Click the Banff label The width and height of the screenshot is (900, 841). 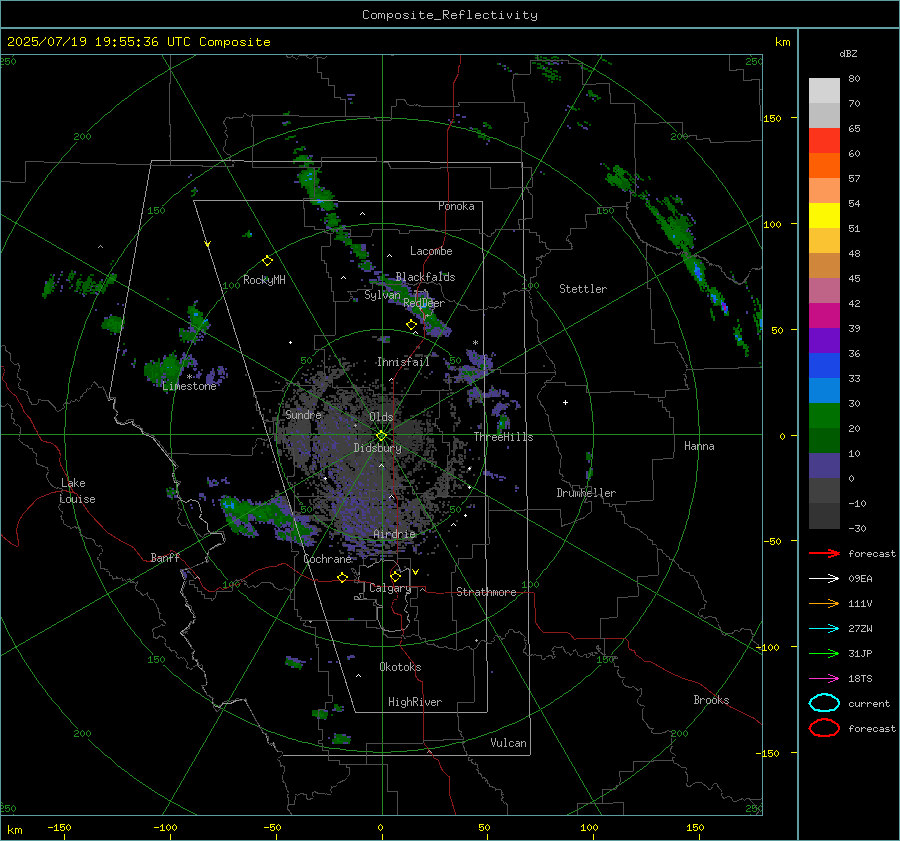tap(165, 558)
